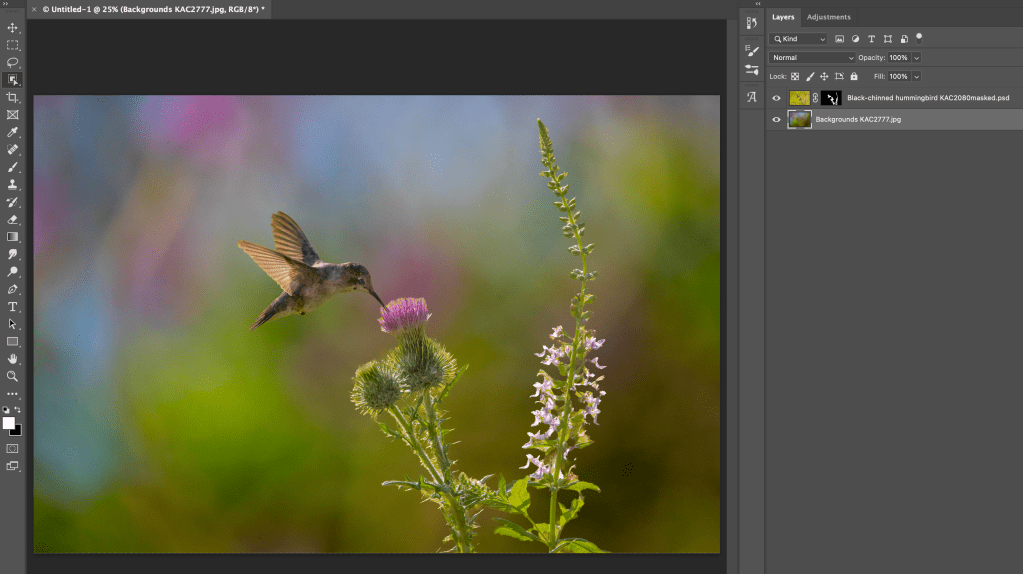Viewport: 1023px width, 574px height.
Task: Open the History panel icon
Action: pyautogui.click(x=752, y=23)
